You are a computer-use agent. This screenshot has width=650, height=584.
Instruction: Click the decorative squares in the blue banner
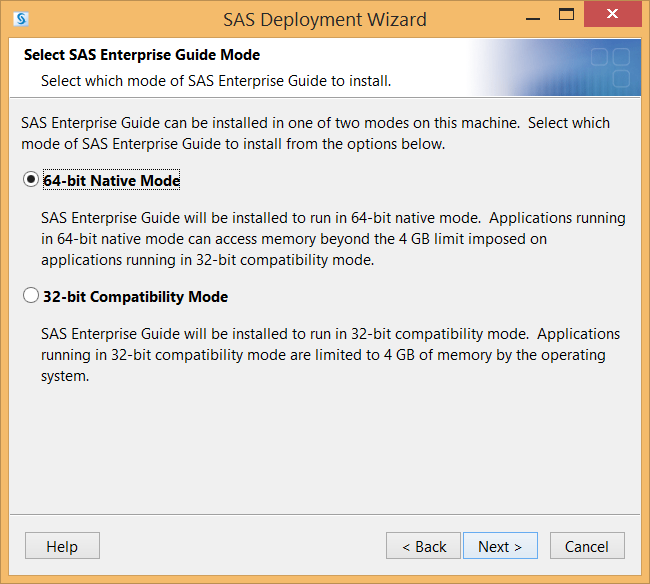point(610,68)
